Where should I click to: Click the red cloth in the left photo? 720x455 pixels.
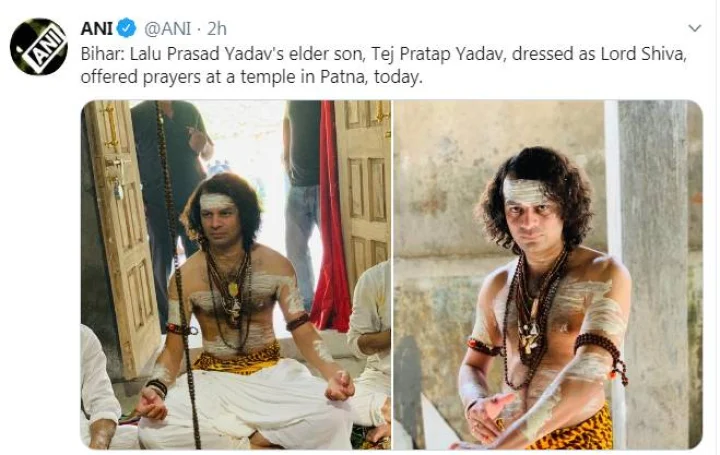pyautogui.click(x=331, y=220)
